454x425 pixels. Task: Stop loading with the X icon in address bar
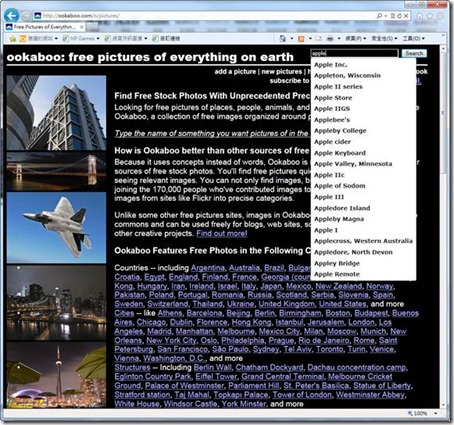coord(406,16)
